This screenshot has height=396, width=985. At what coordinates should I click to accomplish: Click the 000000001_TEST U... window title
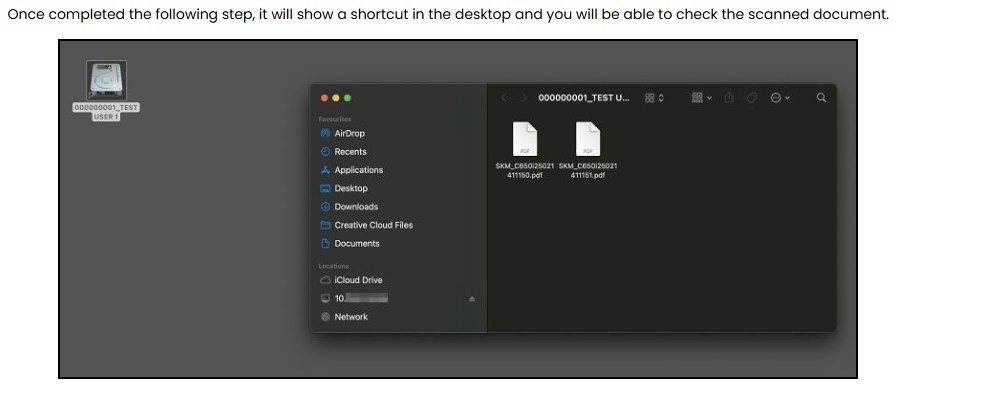584,97
